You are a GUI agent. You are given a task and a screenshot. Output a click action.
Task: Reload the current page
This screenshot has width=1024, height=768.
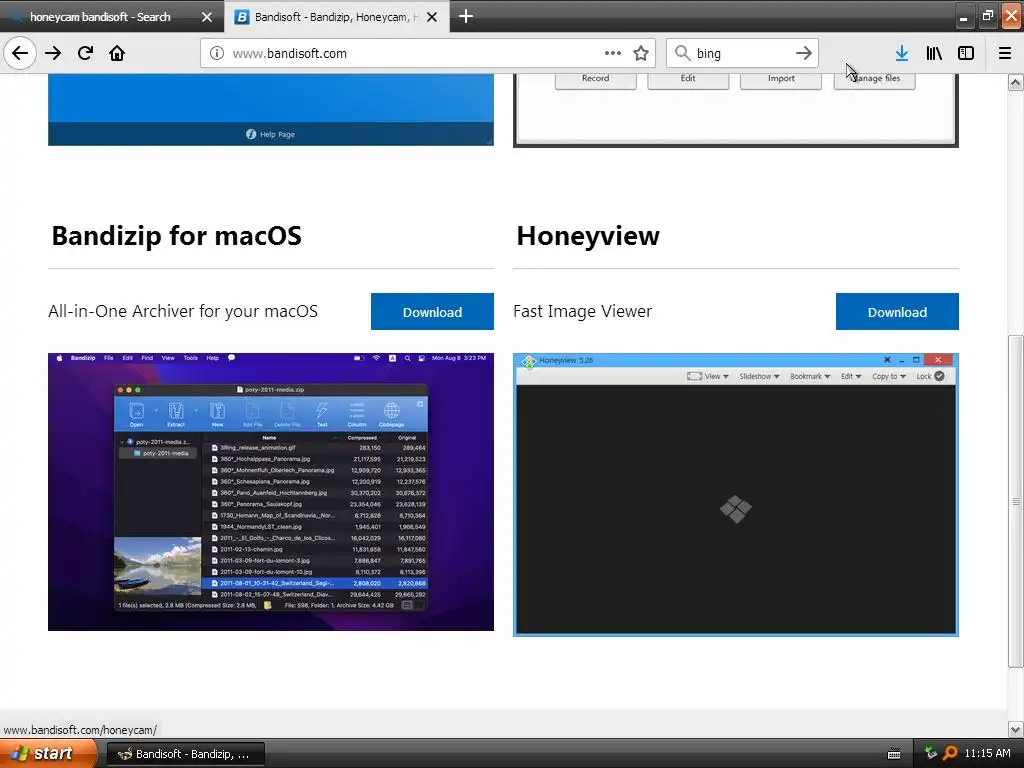point(85,53)
